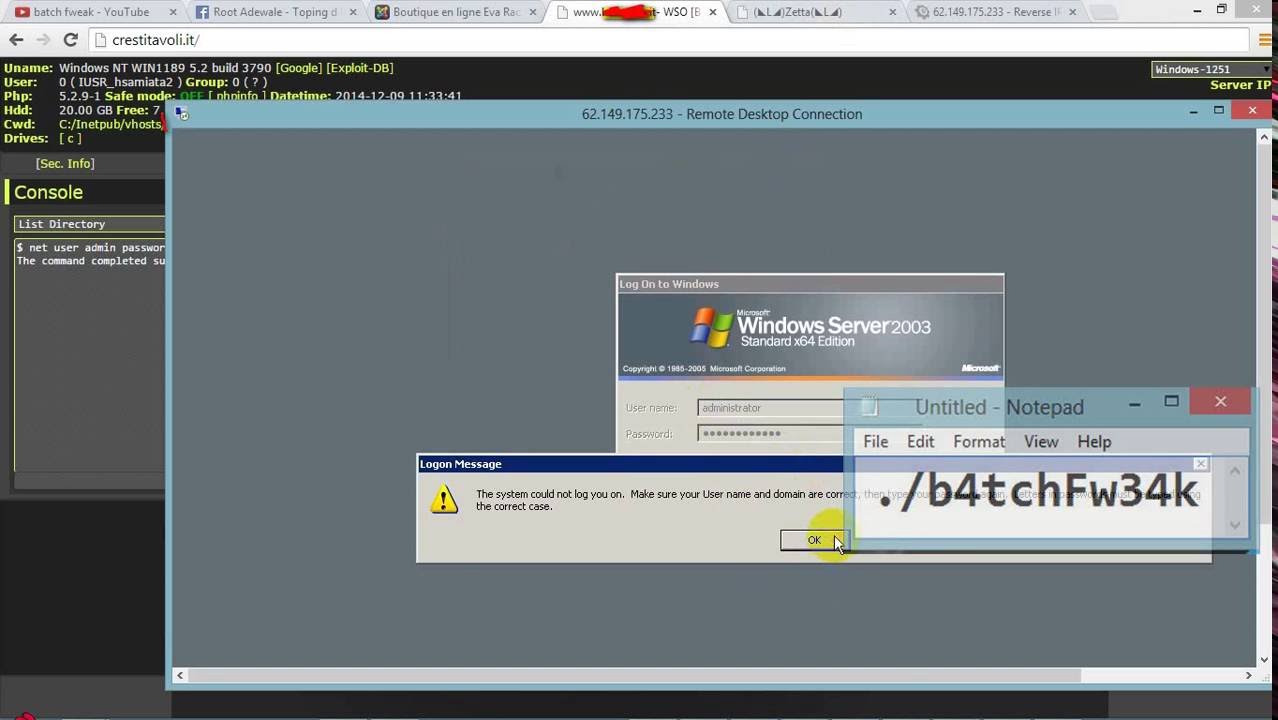
Task: Maximize the Remote Desktop Connection window
Action: [x=1219, y=112]
